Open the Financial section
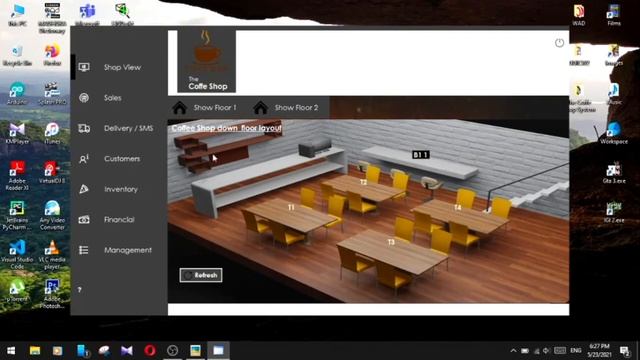The width and height of the screenshot is (640, 360). click(119, 220)
